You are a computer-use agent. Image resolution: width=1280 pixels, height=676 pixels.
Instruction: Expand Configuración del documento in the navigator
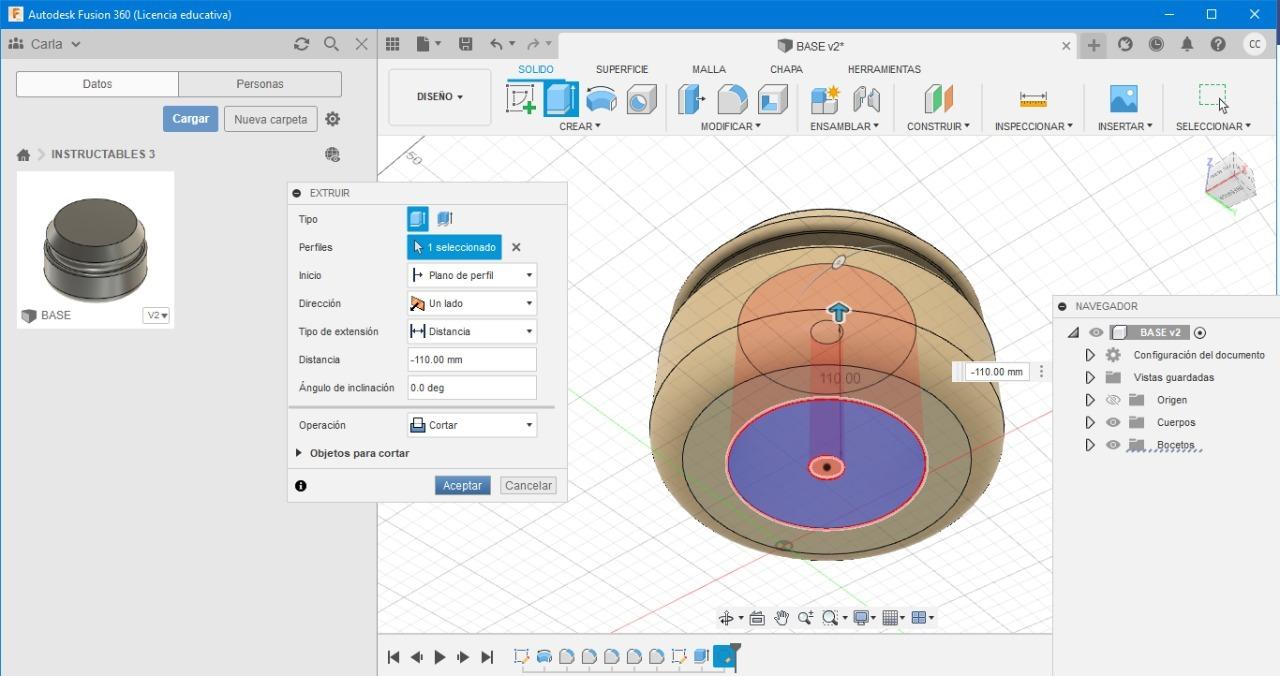pos(1090,355)
